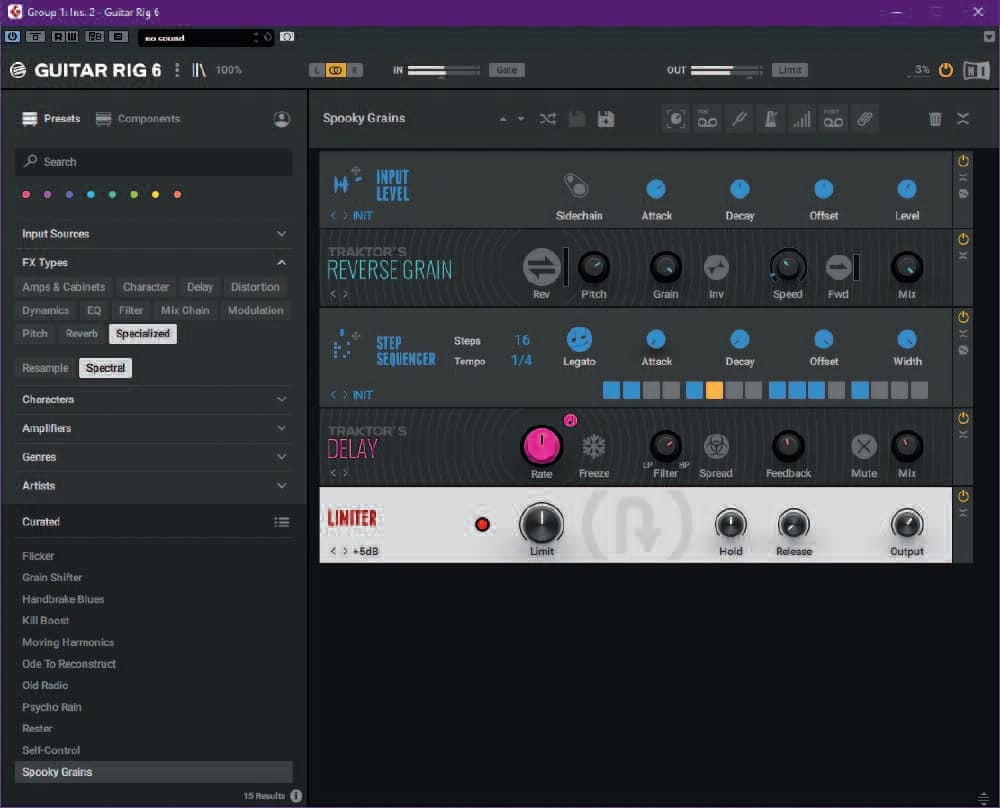The width and height of the screenshot is (1000, 808).
Task: Click the pink Rate knob on Delay
Action: click(541, 445)
